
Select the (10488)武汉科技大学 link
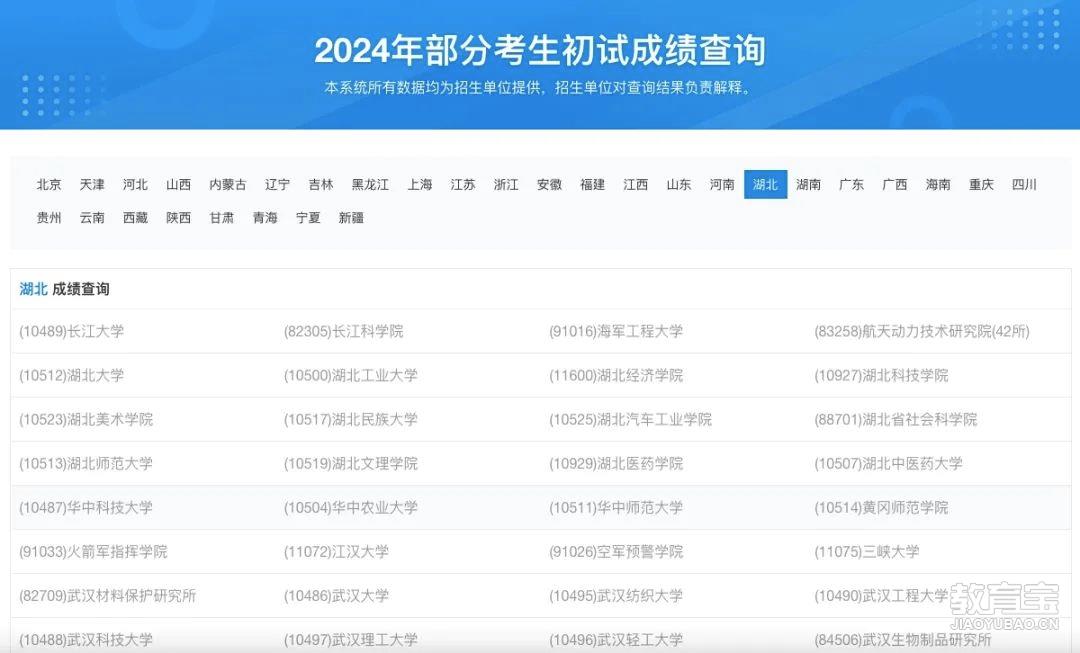pos(86,640)
